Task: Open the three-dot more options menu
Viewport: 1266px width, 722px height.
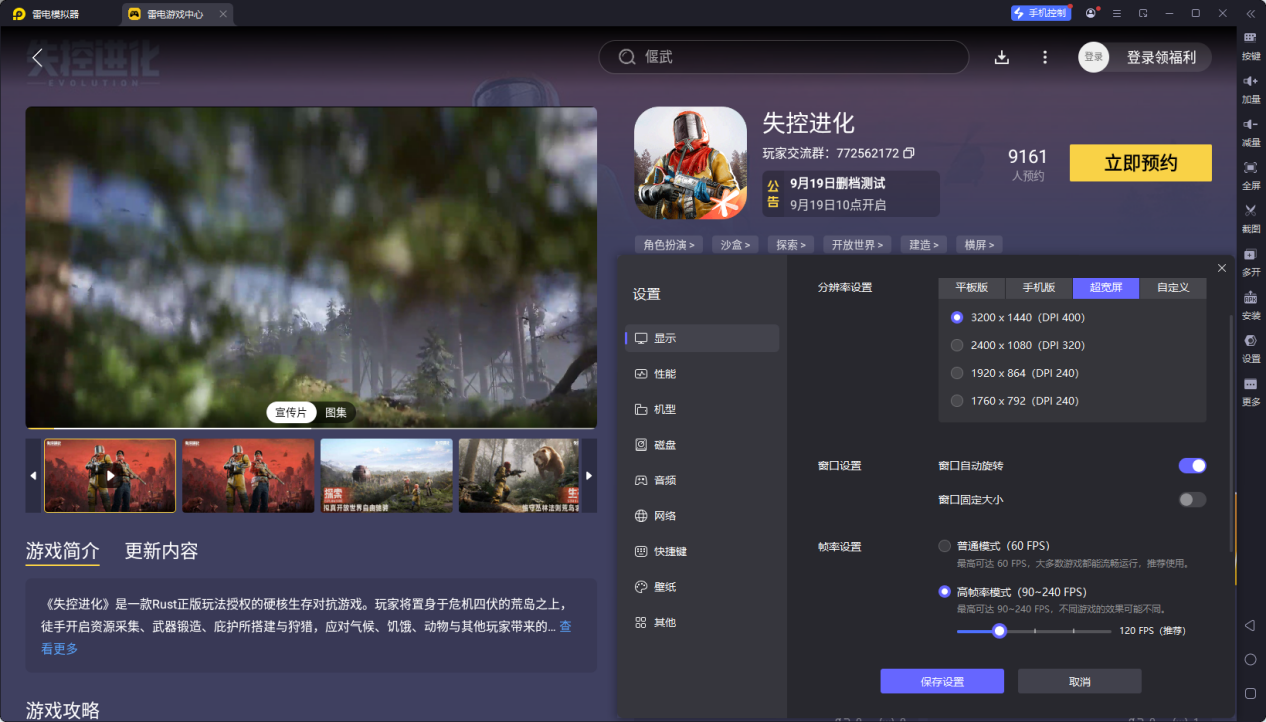Action: [x=1045, y=57]
